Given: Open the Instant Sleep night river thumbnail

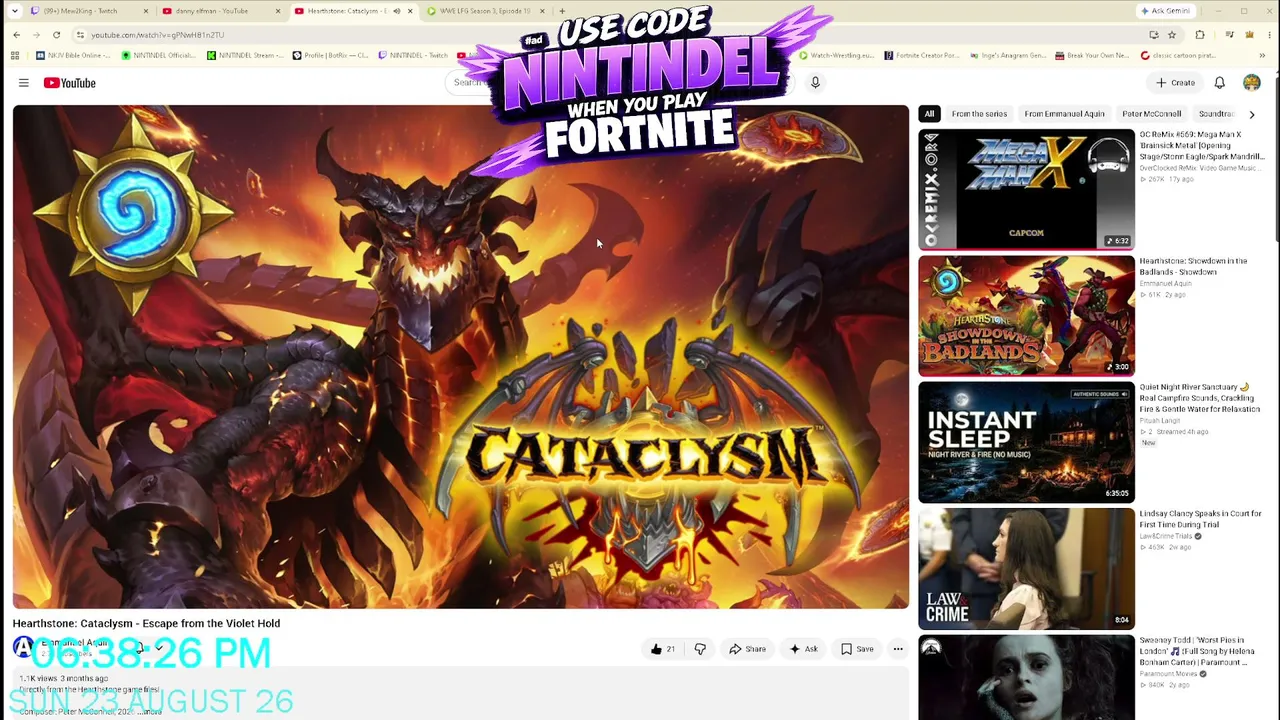Looking at the screenshot, I should [x=1026, y=442].
